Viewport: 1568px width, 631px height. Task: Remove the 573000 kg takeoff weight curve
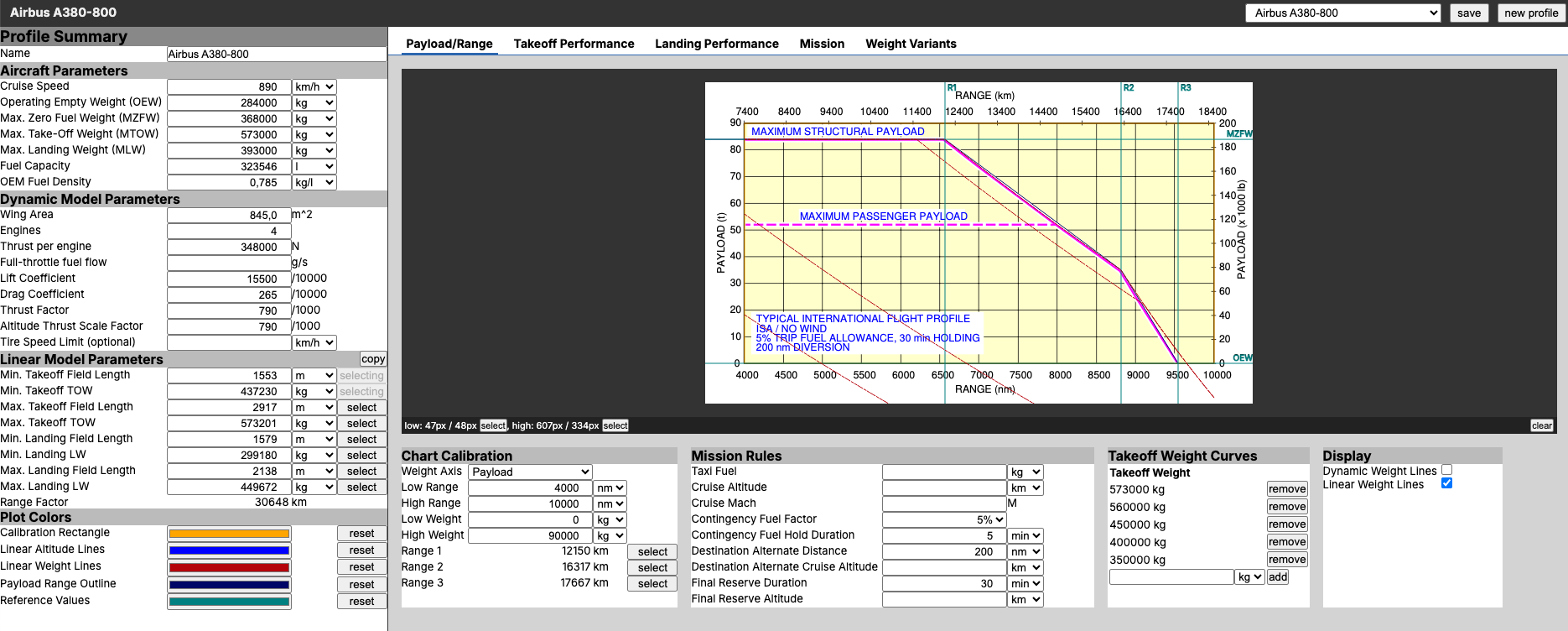coord(1286,489)
